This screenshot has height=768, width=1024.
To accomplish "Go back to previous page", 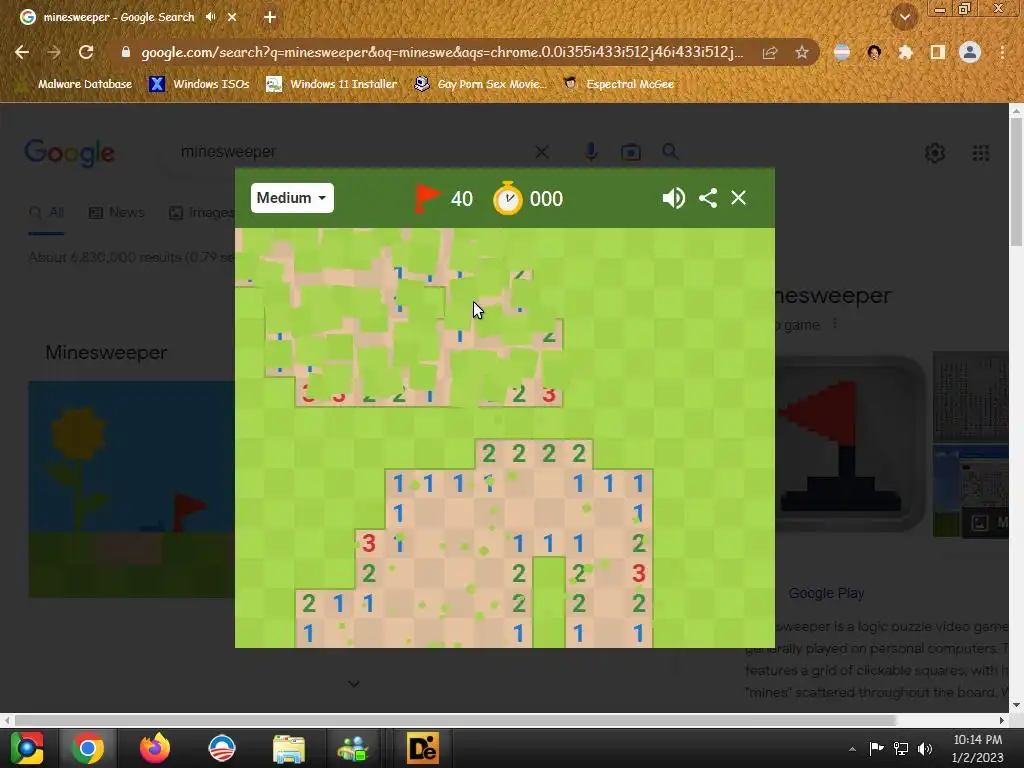I will [22, 52].
